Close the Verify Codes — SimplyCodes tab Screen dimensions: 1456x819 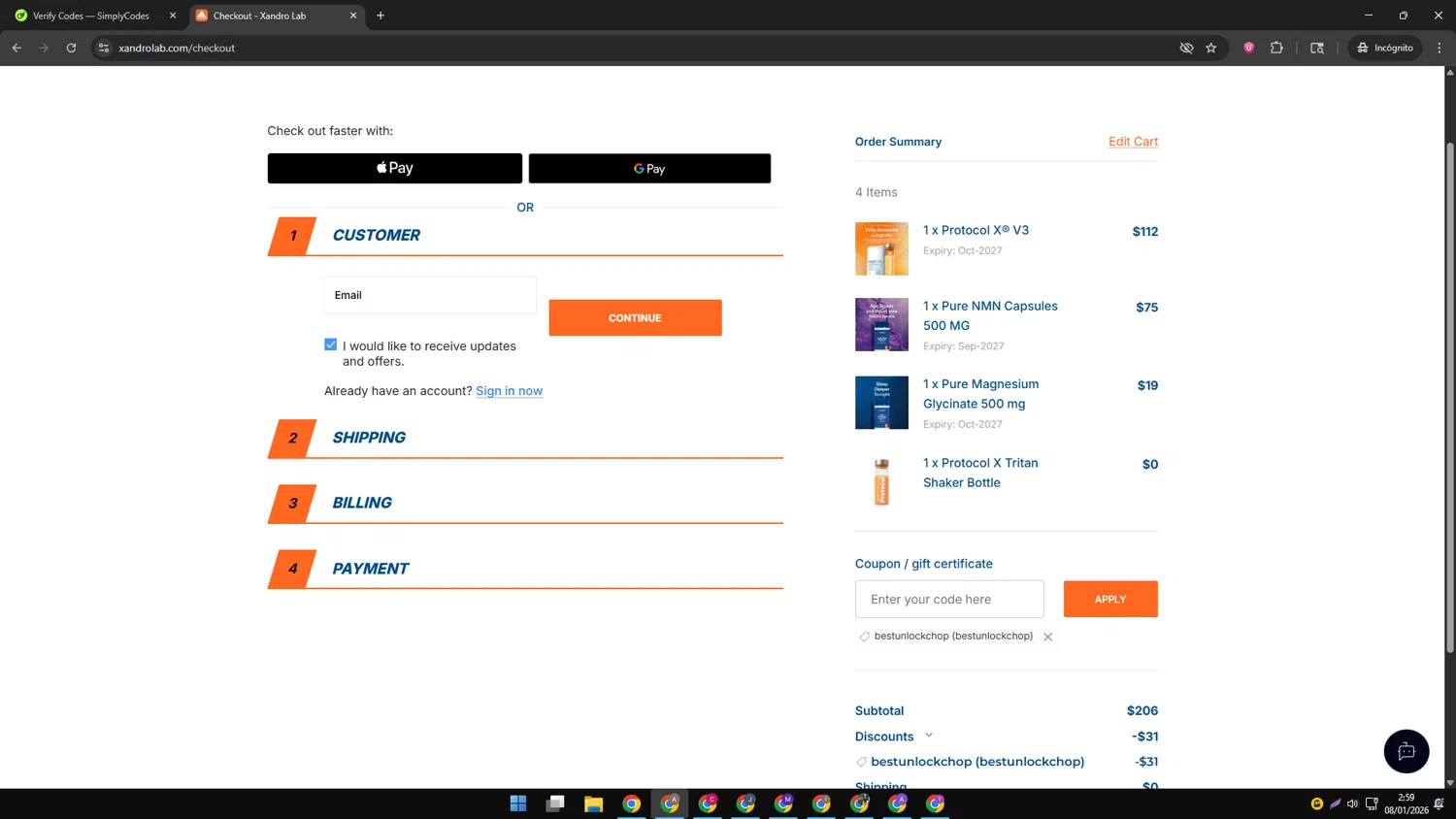173,16
